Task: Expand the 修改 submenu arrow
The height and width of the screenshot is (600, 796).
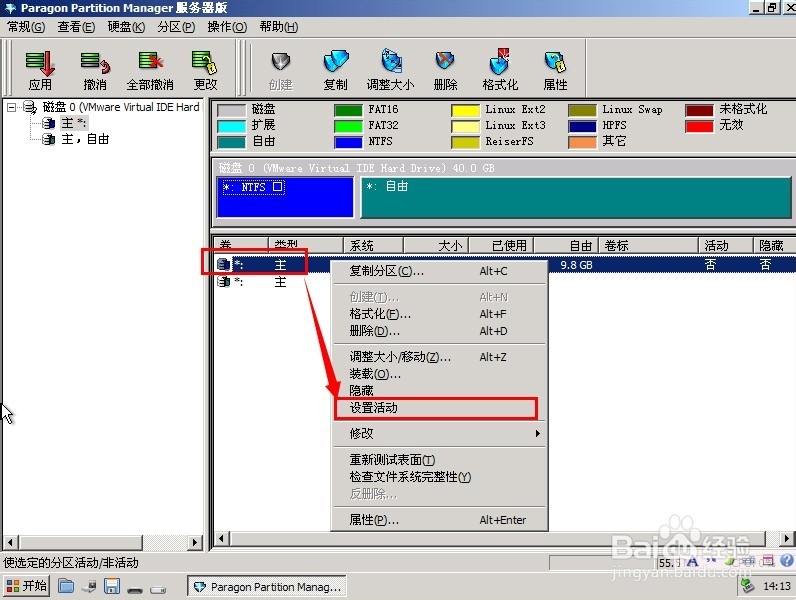Action: click(x=537, y=434)
